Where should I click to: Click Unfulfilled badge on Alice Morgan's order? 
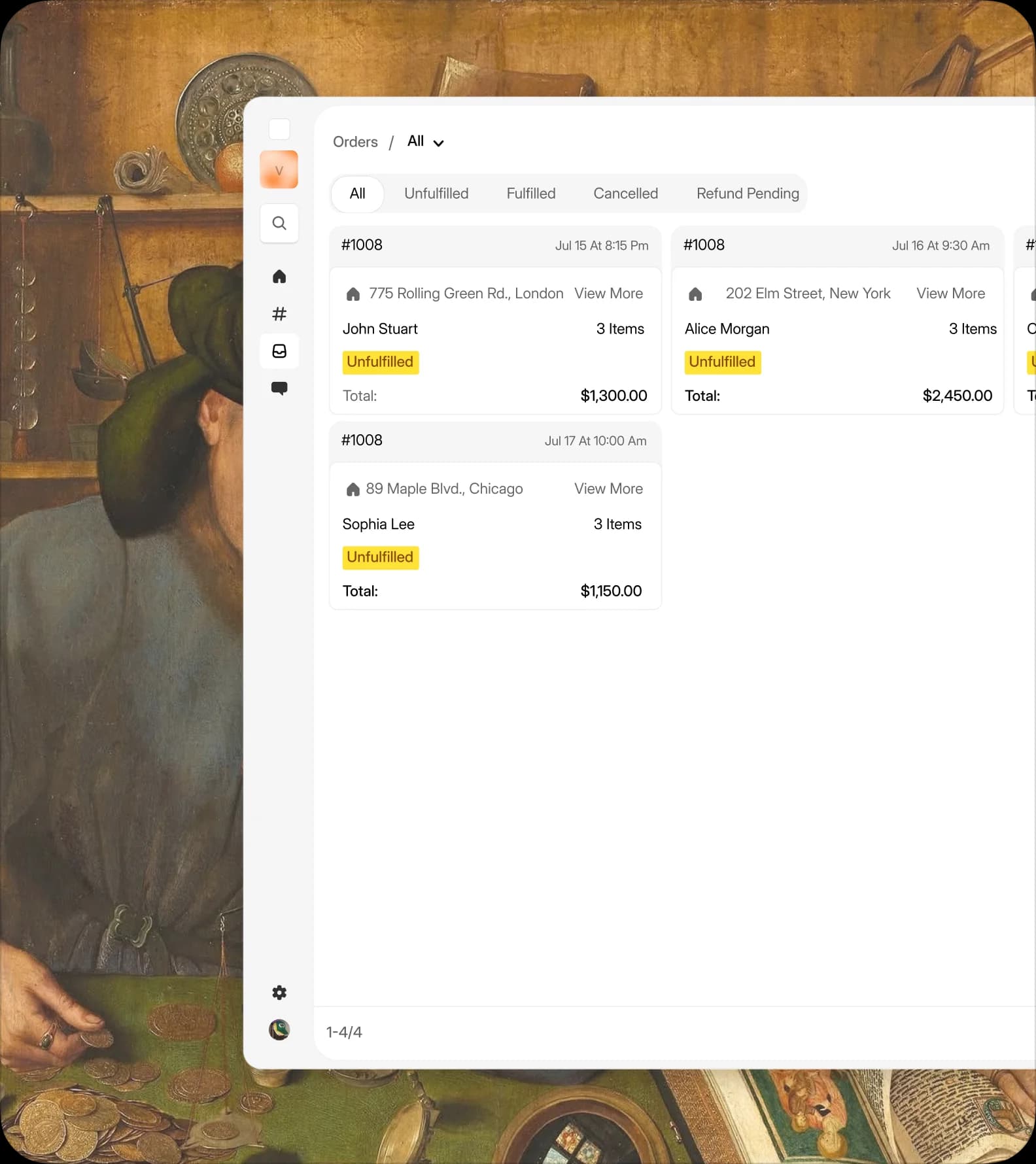(x=722, y=362)
